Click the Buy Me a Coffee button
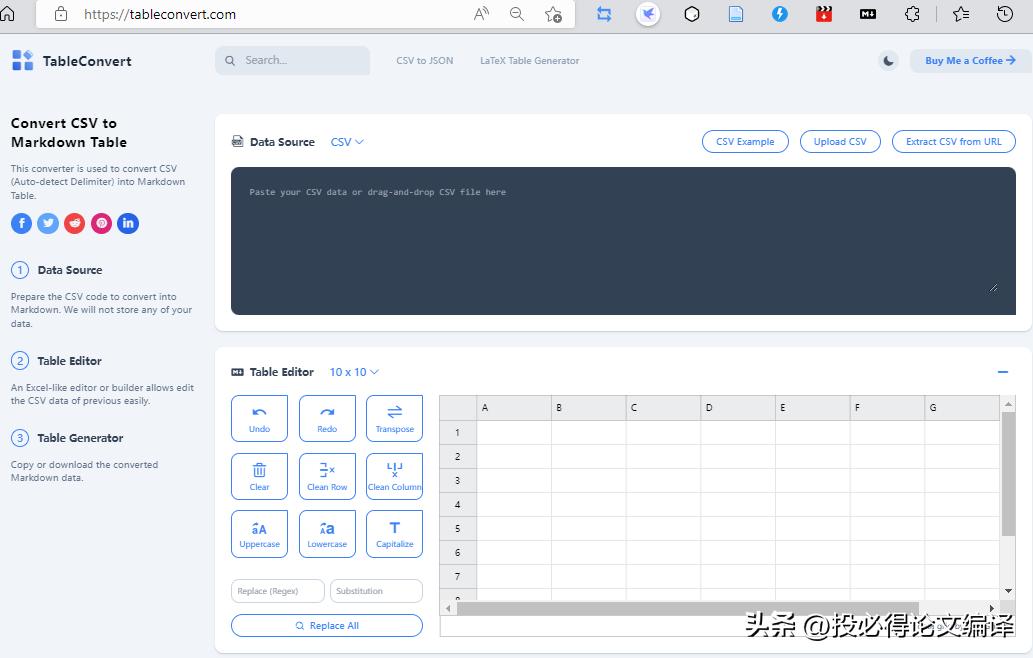The image size is (1033, 658). click(x=970, y=61)
